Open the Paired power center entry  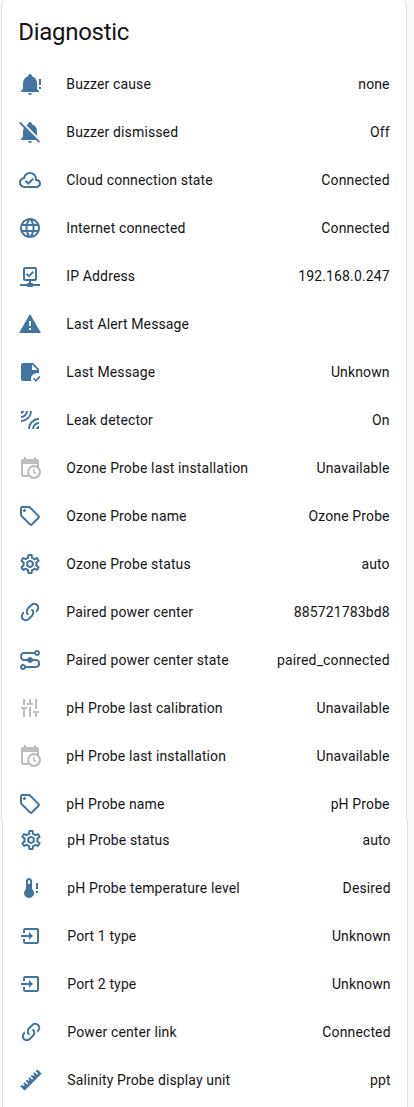point(204,612)
